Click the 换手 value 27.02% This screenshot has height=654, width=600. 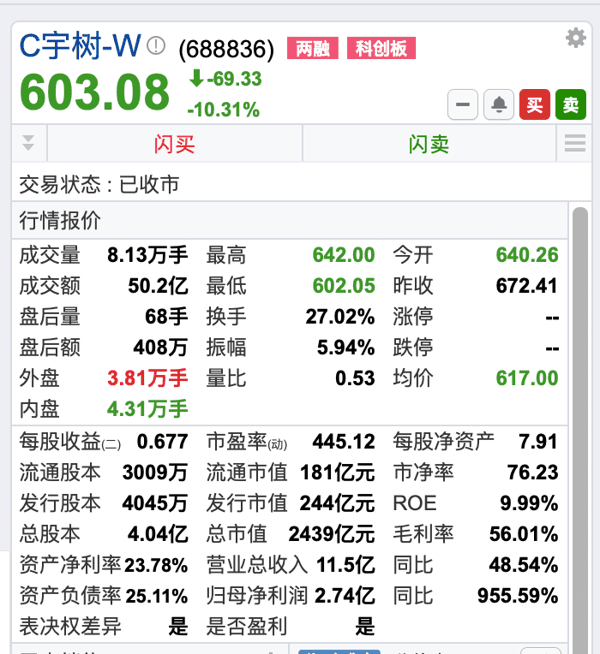340,317
